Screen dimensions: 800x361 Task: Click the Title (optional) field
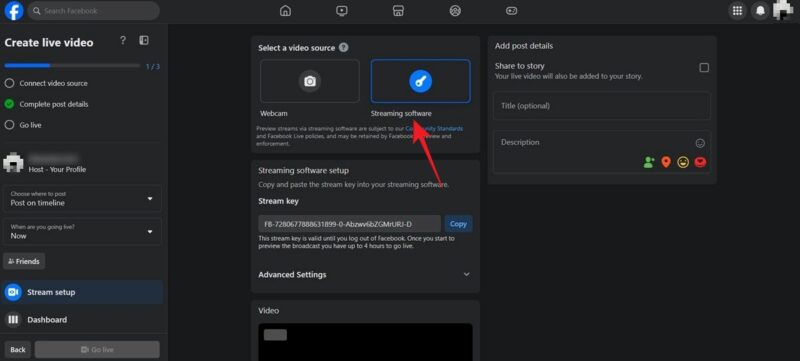[602, 106]
